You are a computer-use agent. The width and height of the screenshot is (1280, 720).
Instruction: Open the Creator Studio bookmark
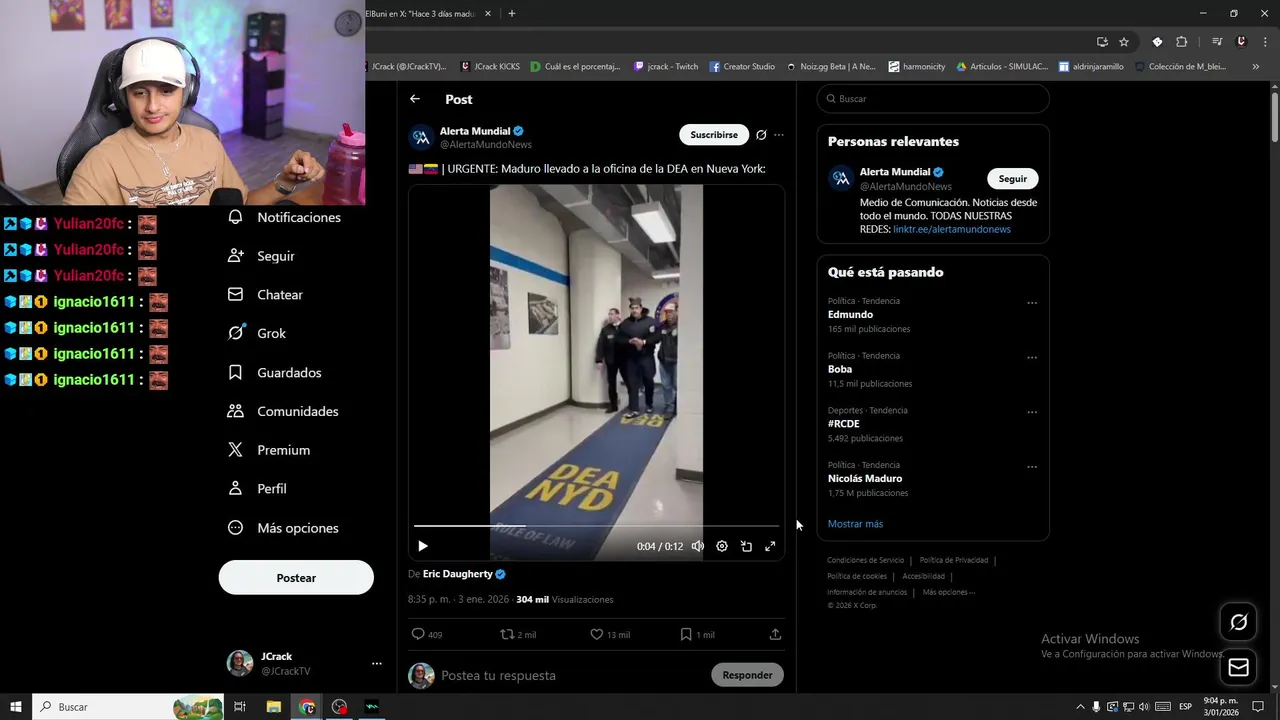[x=742, y=67]
